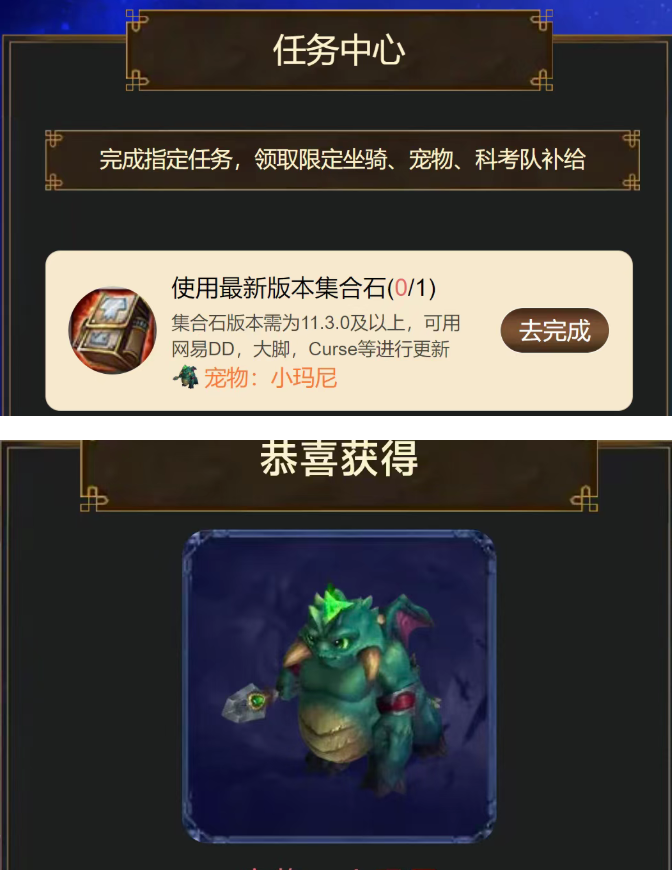The width and height of the screenshot is (672, 870).
Task: Select the 使用最新版本集合石 task title
Action: (x=279, y=287)
